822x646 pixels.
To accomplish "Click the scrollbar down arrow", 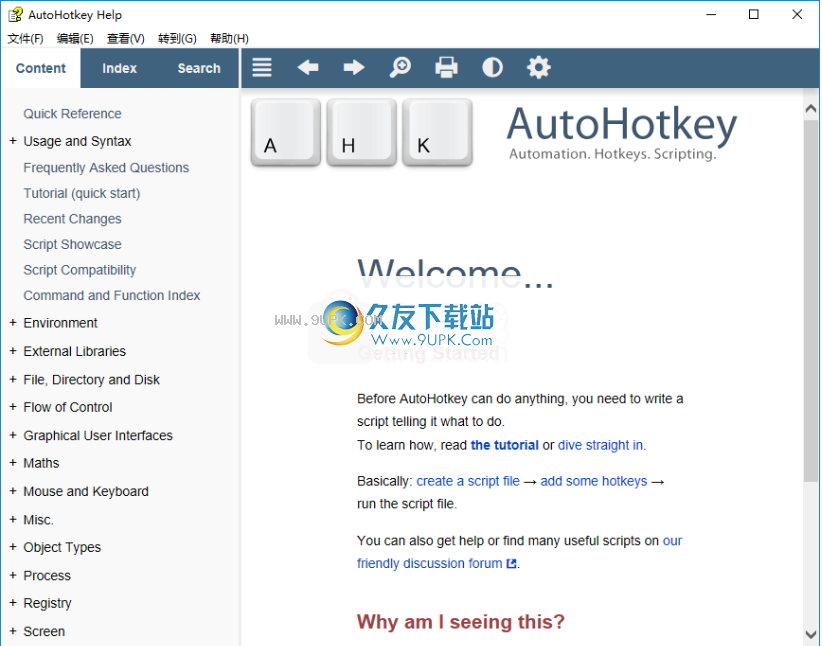I will (x=810, y=634).
